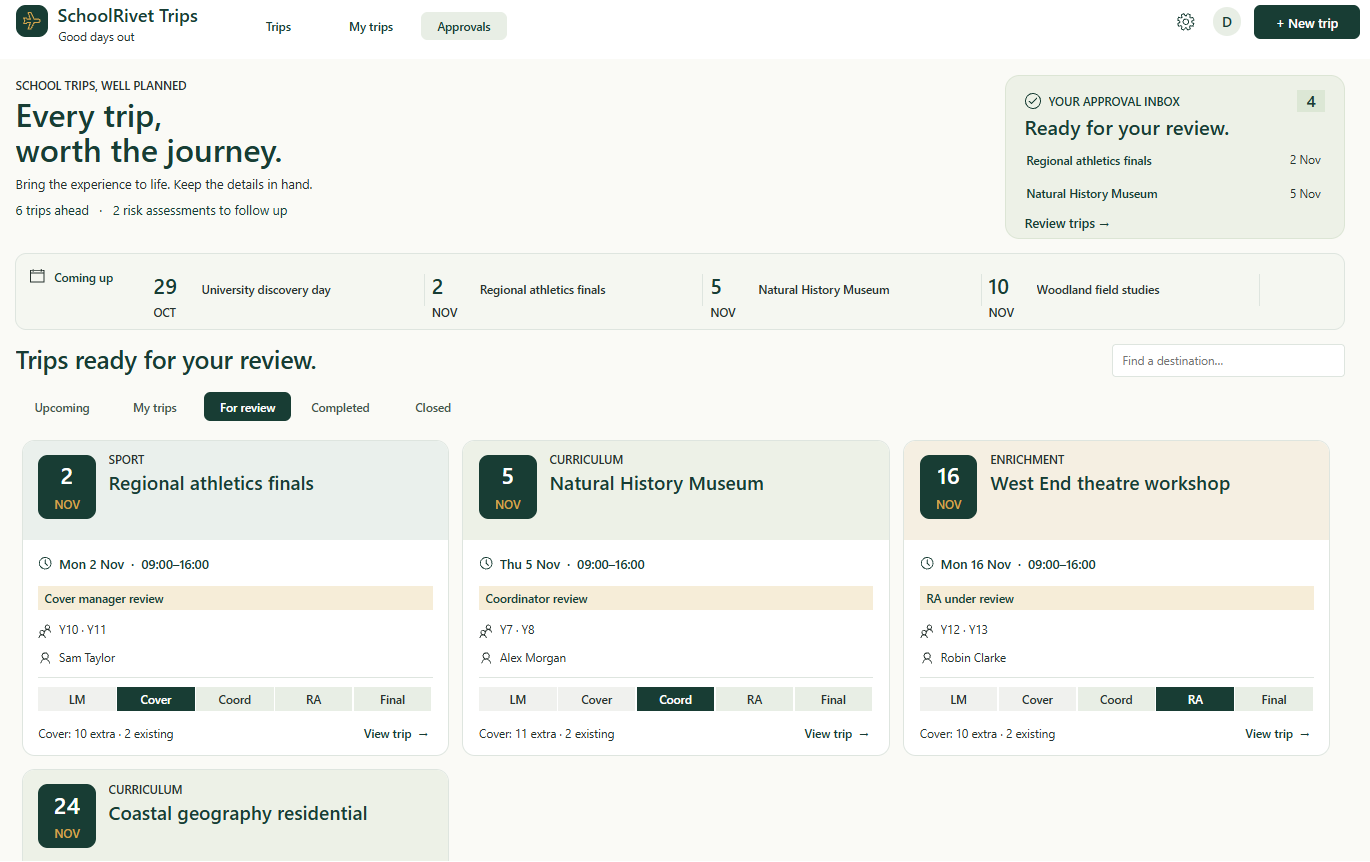Screen dimensions: 1370x862
Task: Click the RA under review status banner
Action: 1117,598
